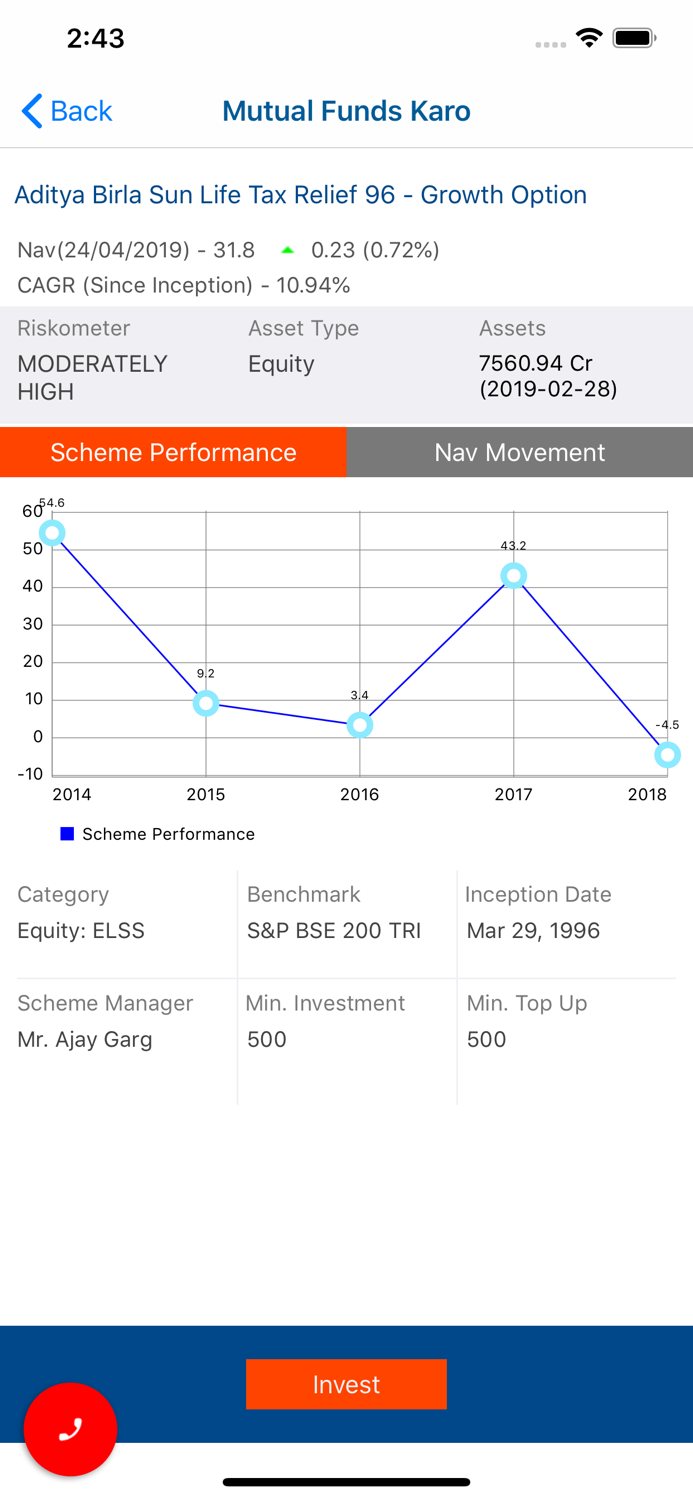693x1500 pixels.
Task: Click the blue back chevron arrow
Action: 28,111
